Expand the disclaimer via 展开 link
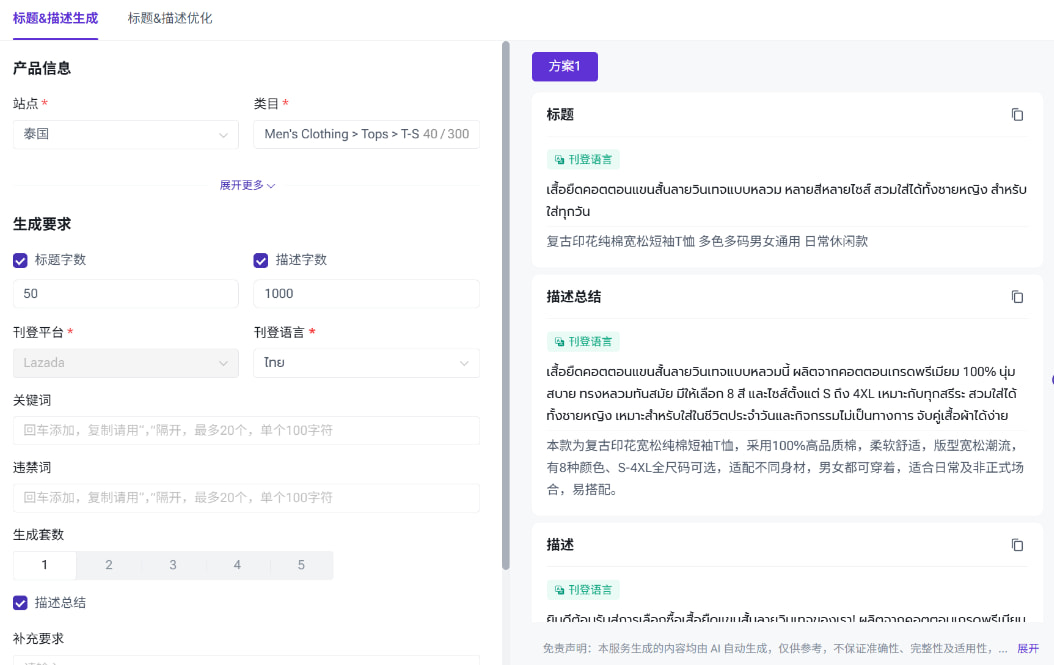 coord(1028,648)
